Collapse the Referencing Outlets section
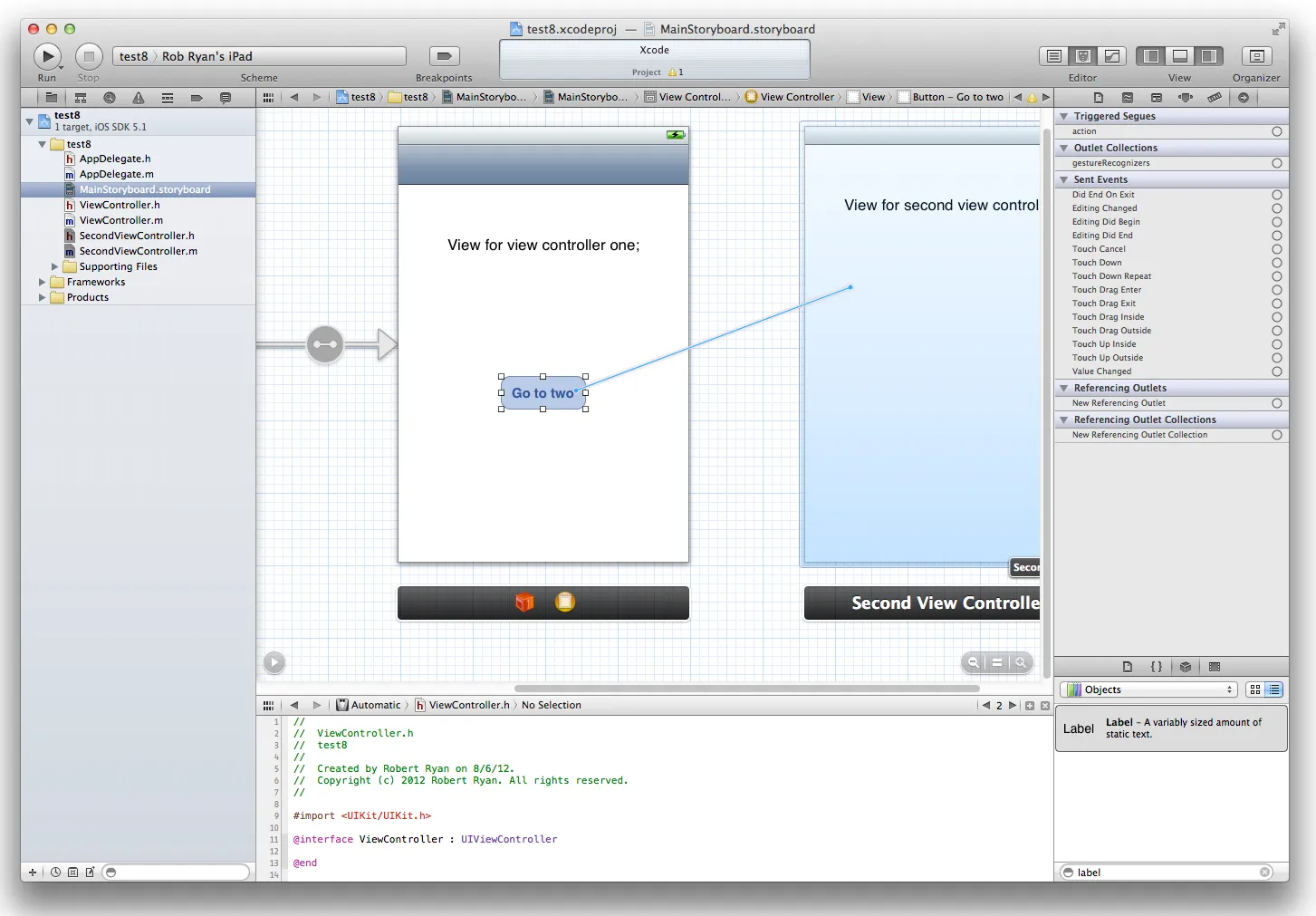The height and width of the screenshot is (916, 1316). (x=1064, y=388)
